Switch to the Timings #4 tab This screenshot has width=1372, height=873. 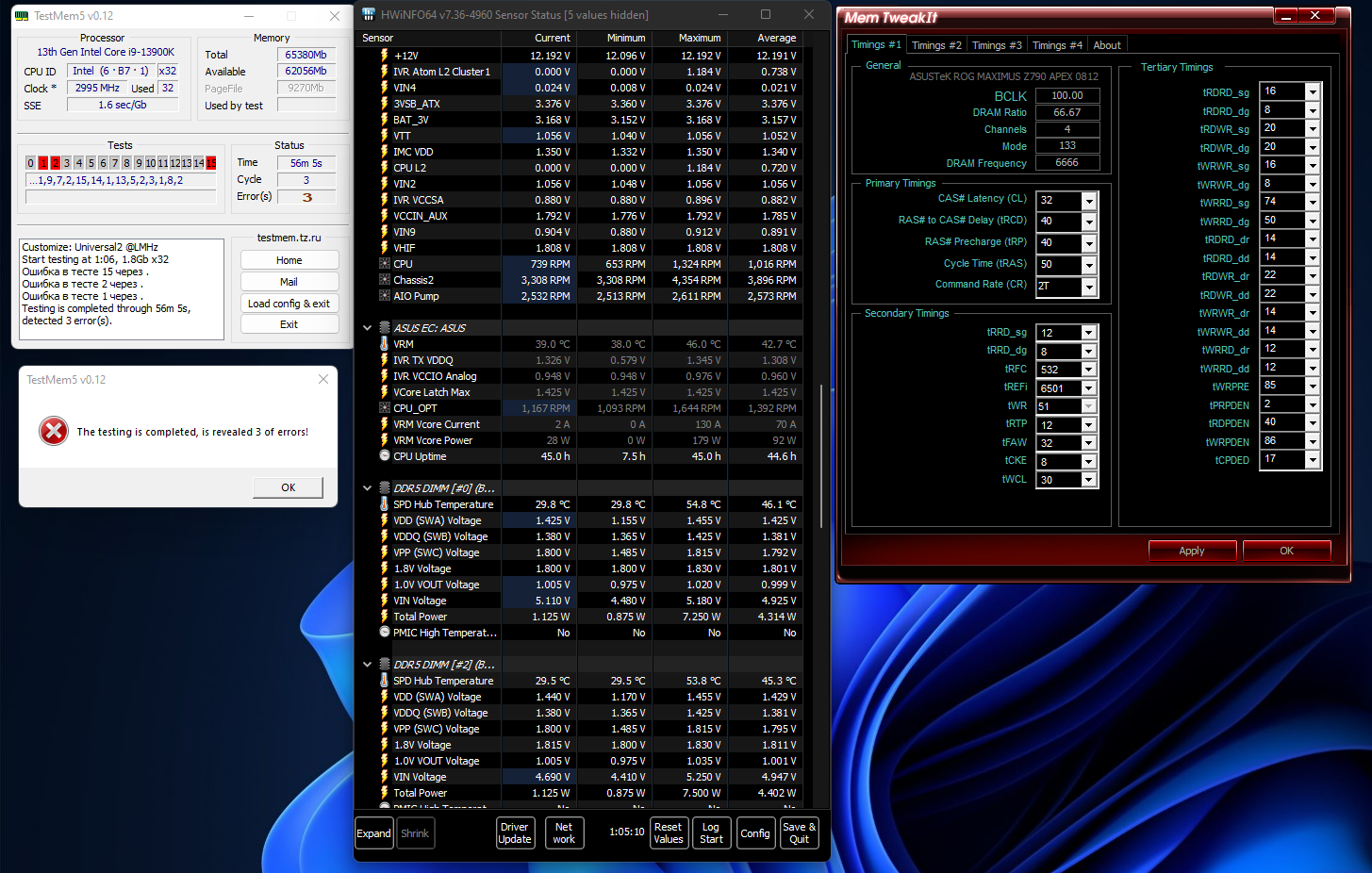(x=1057, y=45)
